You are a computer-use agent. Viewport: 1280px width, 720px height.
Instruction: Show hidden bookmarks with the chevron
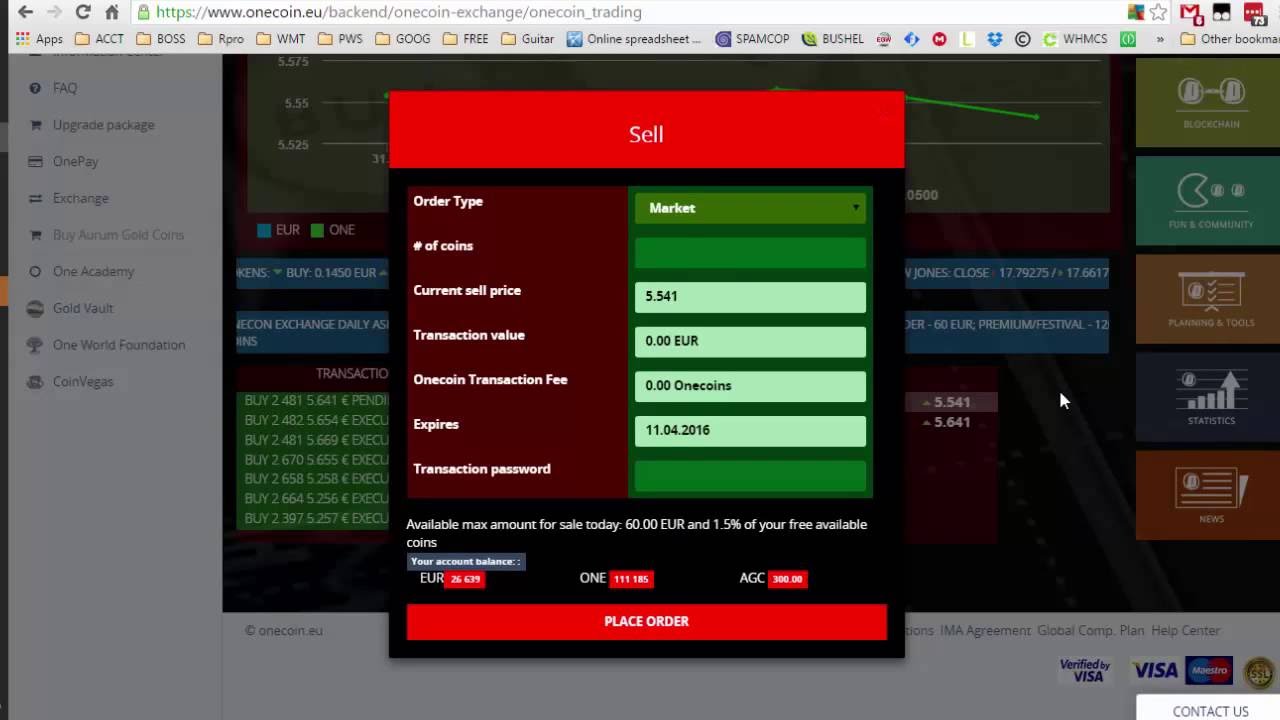[1160, 39]
